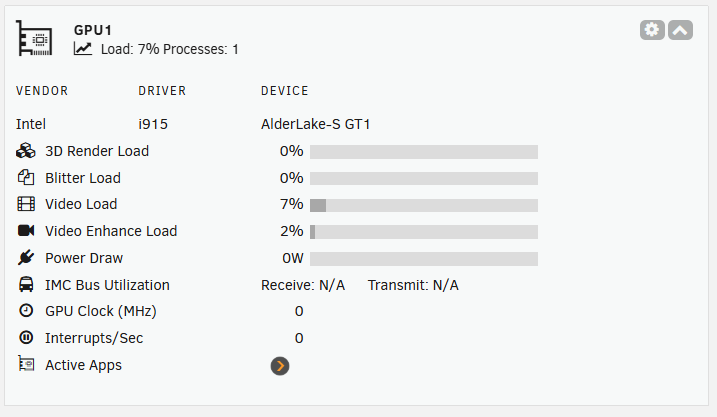Click the Video Load progress bar

pos(424,205)
